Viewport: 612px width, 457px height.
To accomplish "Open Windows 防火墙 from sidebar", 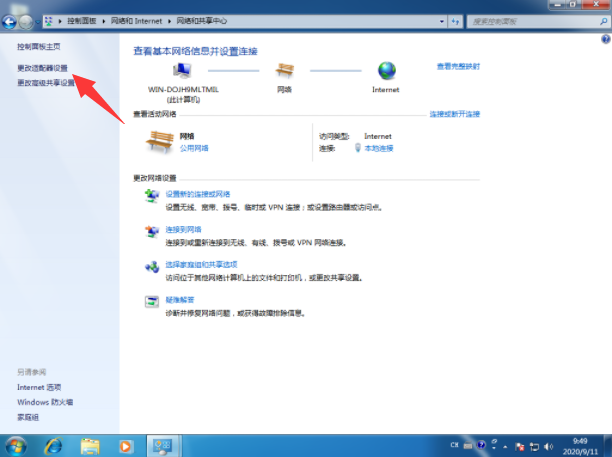I will click(x=45, y=402).
